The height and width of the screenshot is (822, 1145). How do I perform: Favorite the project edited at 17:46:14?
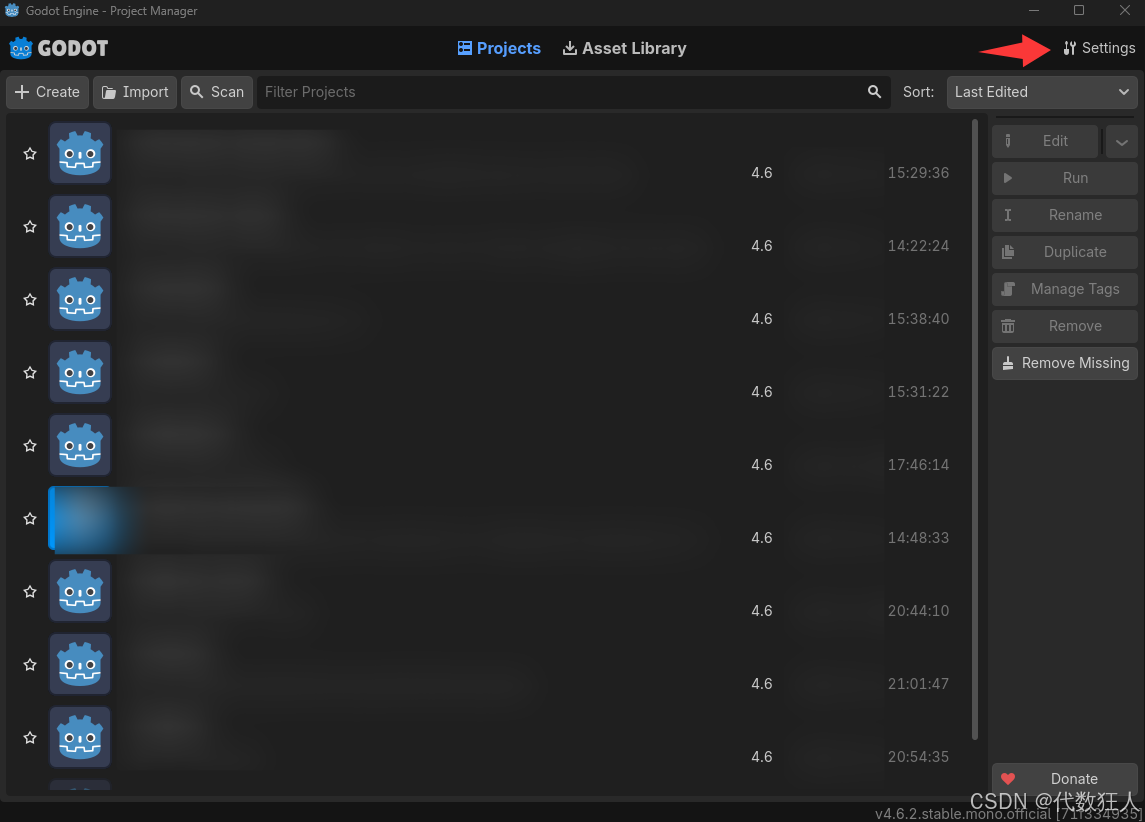(x=30, y=445)
